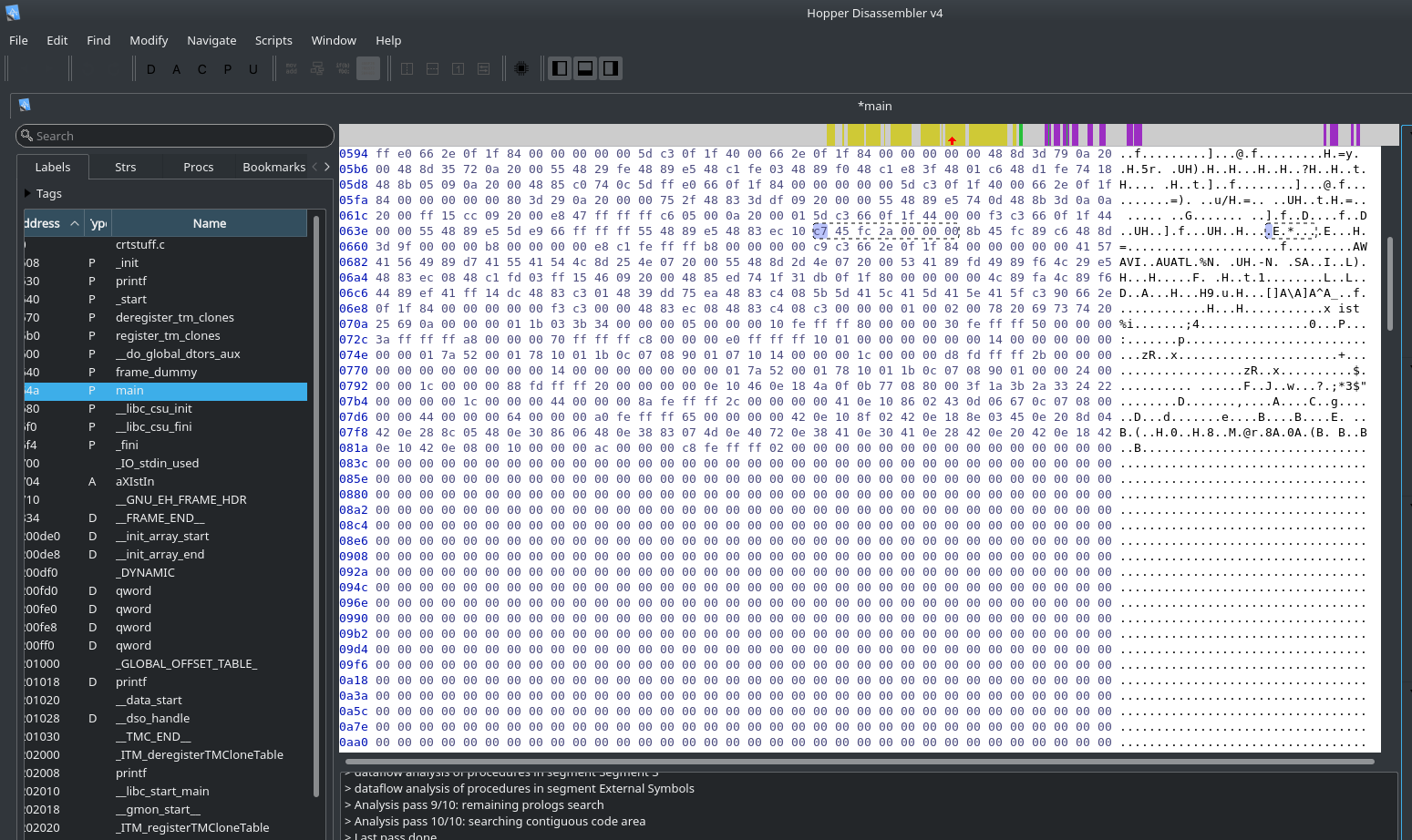The image size is (1412, 840).
Task: Select the __libc_csu_init label
Action: pos(166,408)
